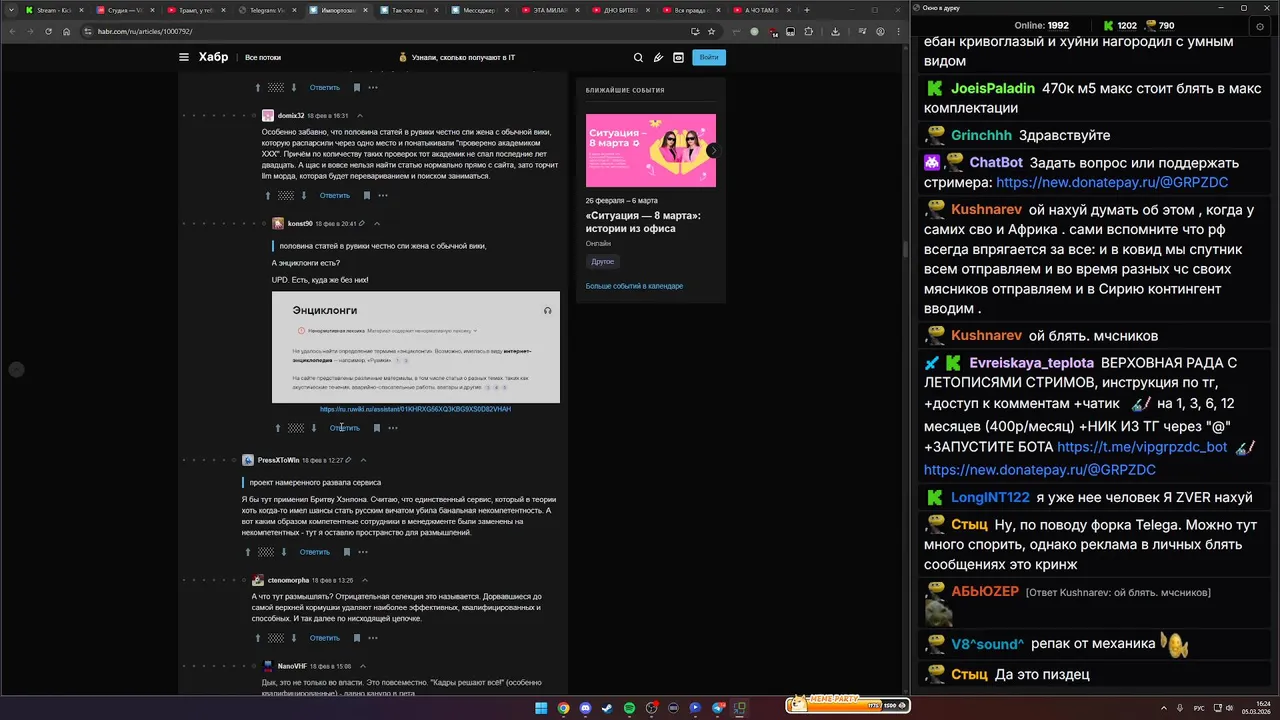Reply to PressXToWin's comment
1280x720 pixels.
point(315,552)
